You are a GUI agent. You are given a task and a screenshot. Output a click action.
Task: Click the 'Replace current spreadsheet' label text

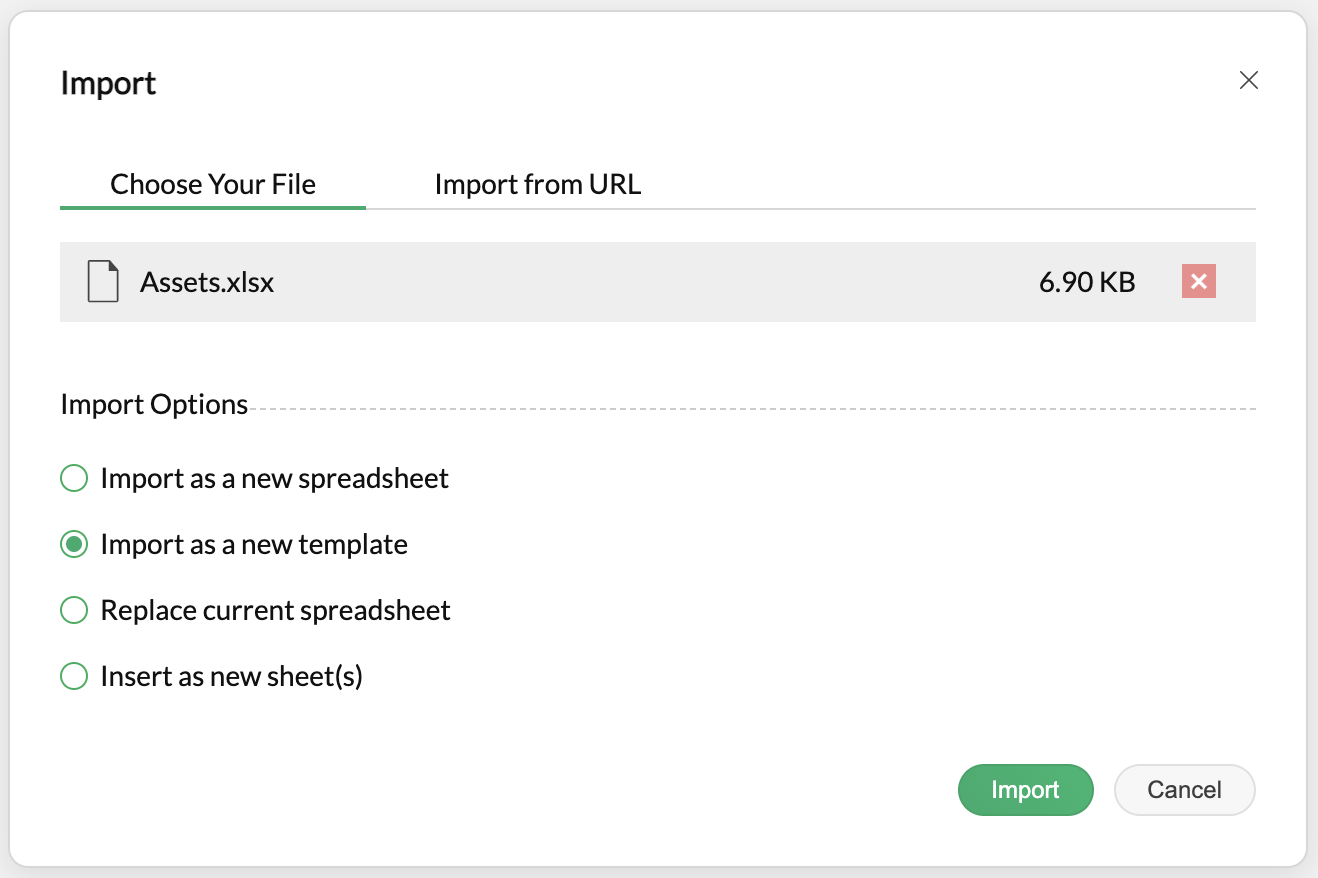pos(275,611)
